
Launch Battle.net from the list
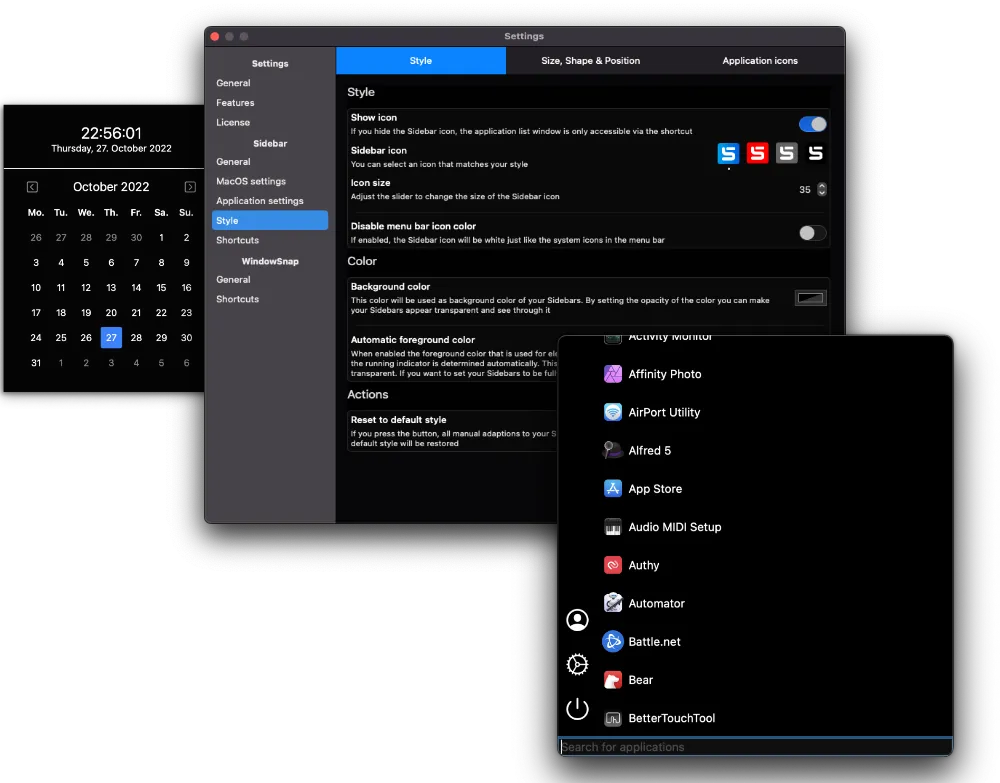tap(655, 641)
